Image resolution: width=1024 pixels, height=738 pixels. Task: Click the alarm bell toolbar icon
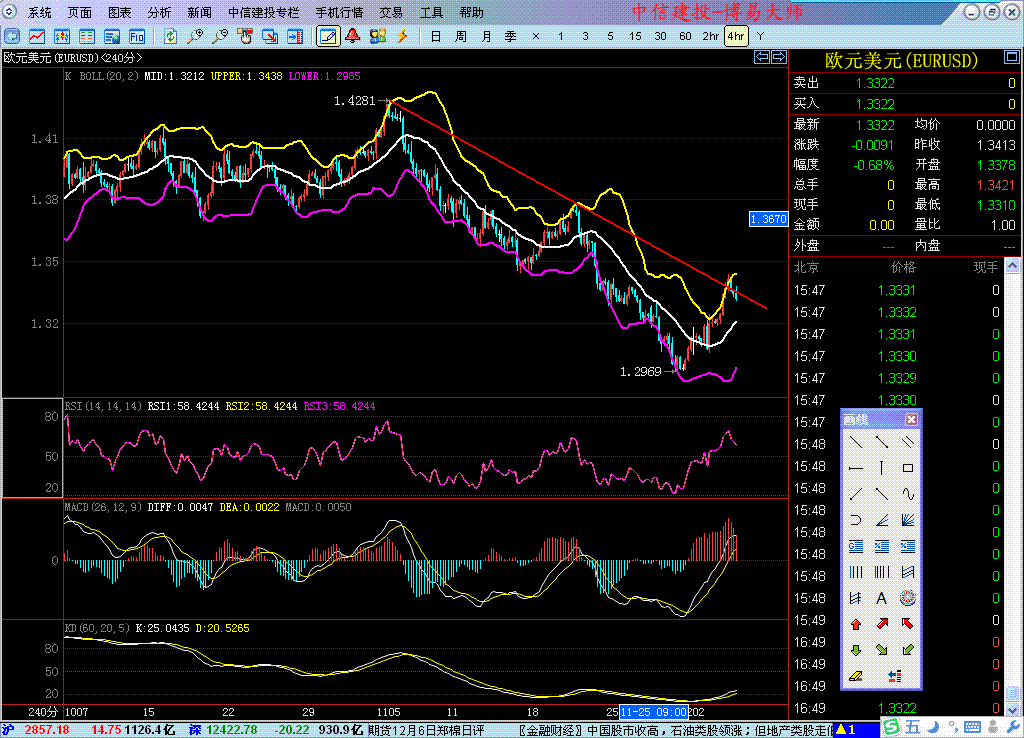pos(353,36)
